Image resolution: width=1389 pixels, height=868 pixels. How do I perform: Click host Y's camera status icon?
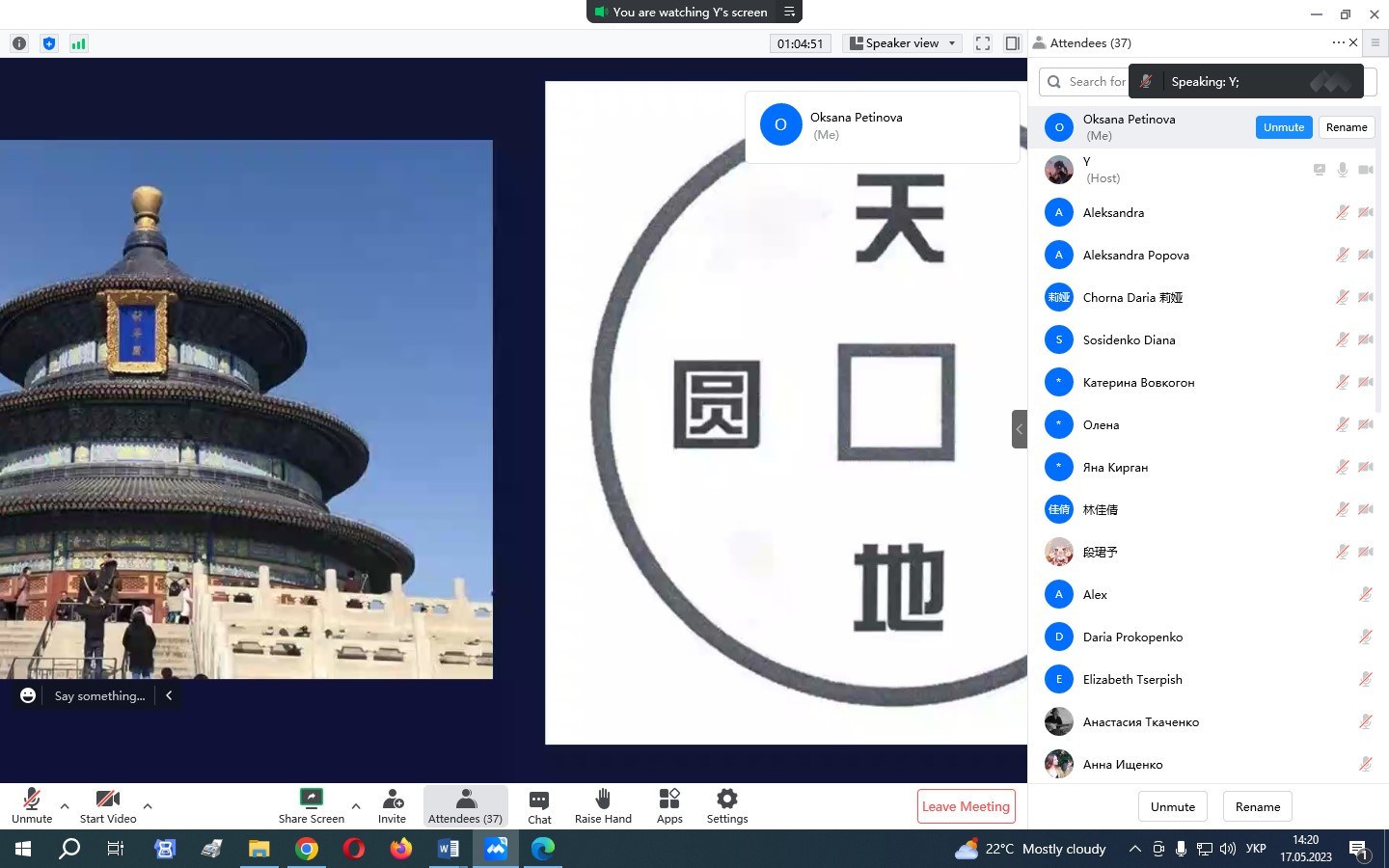coord(1366,170)
